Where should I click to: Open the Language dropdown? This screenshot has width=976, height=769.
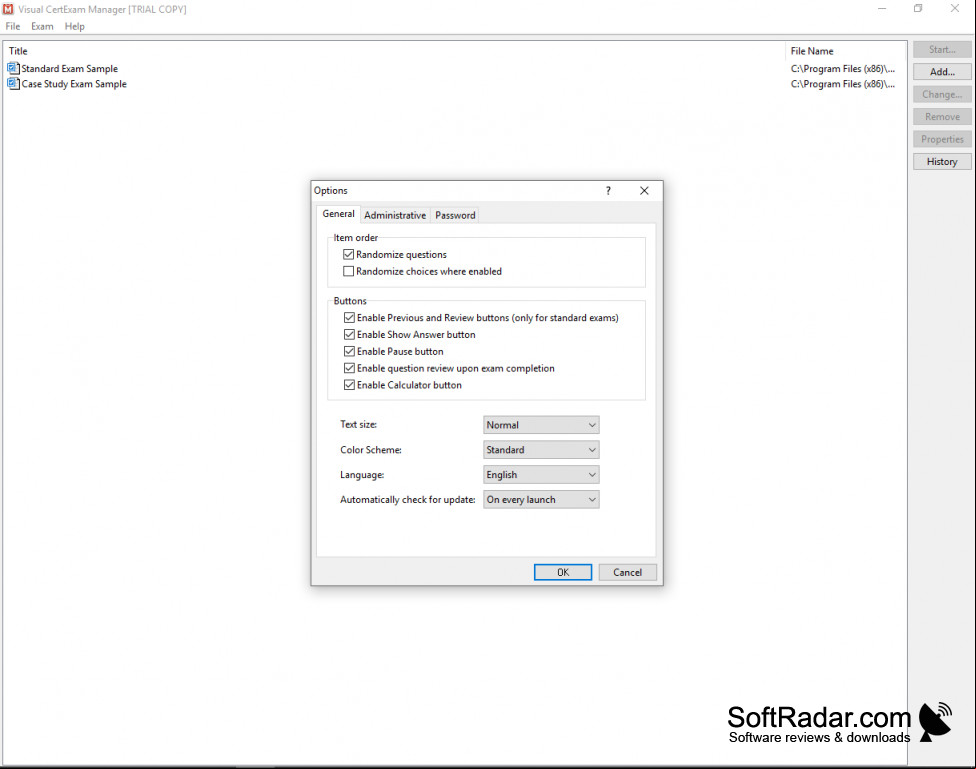click(541, 474)
